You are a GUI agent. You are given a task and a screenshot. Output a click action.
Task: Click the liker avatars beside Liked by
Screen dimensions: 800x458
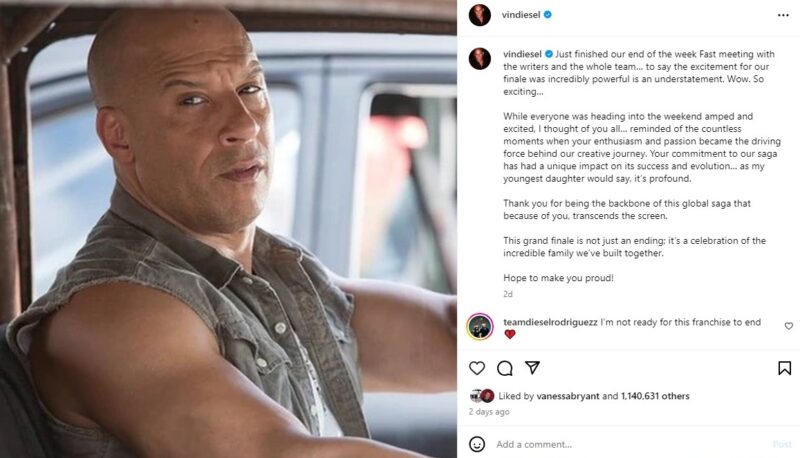(482, 396)
